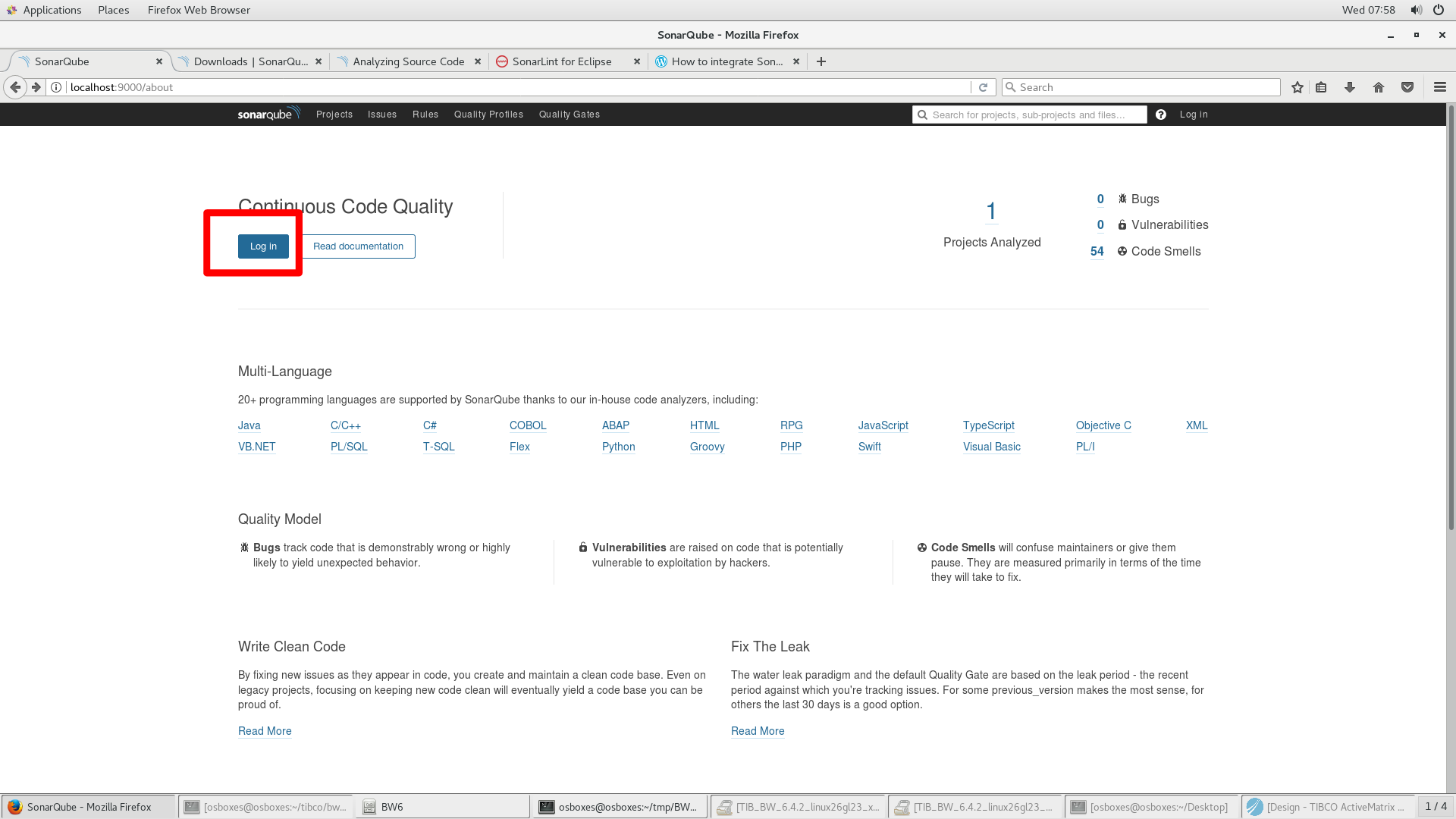
Task: Open the TypeScript language link
Action: click(989, 425)
